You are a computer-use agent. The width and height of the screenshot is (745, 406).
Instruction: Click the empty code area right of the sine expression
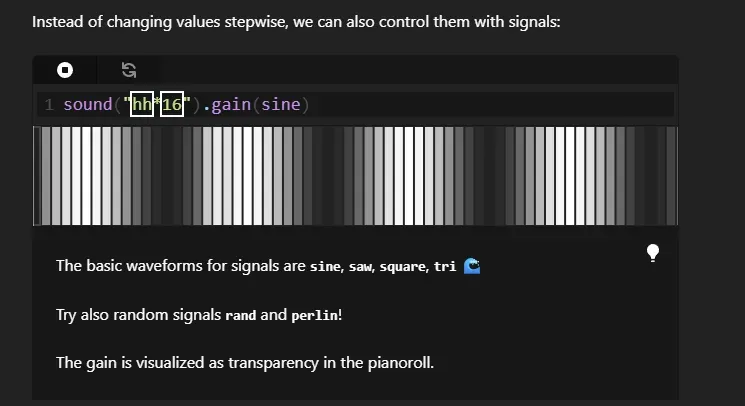point(489,104)
